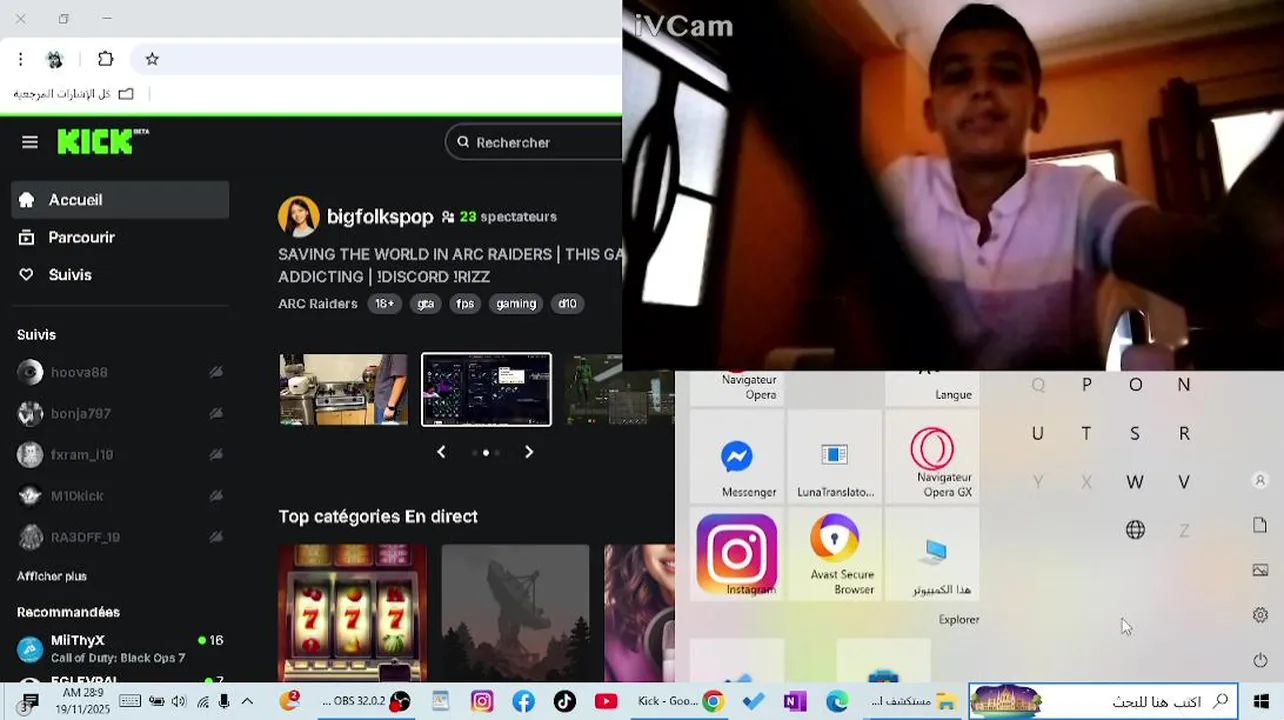Jump to letter P in the app index
Image resolution: width=1284 pixels, height=720 pixels.
tap(1087, 385)
